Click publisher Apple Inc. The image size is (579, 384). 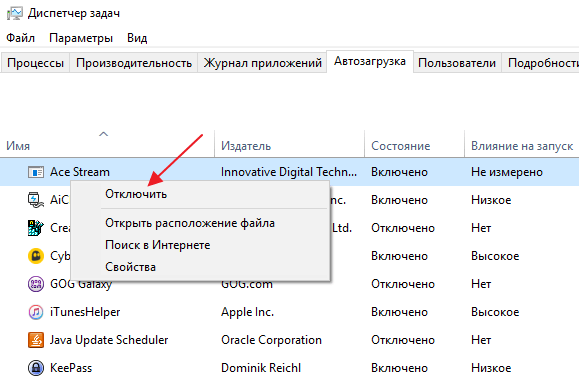click(247, 312)
